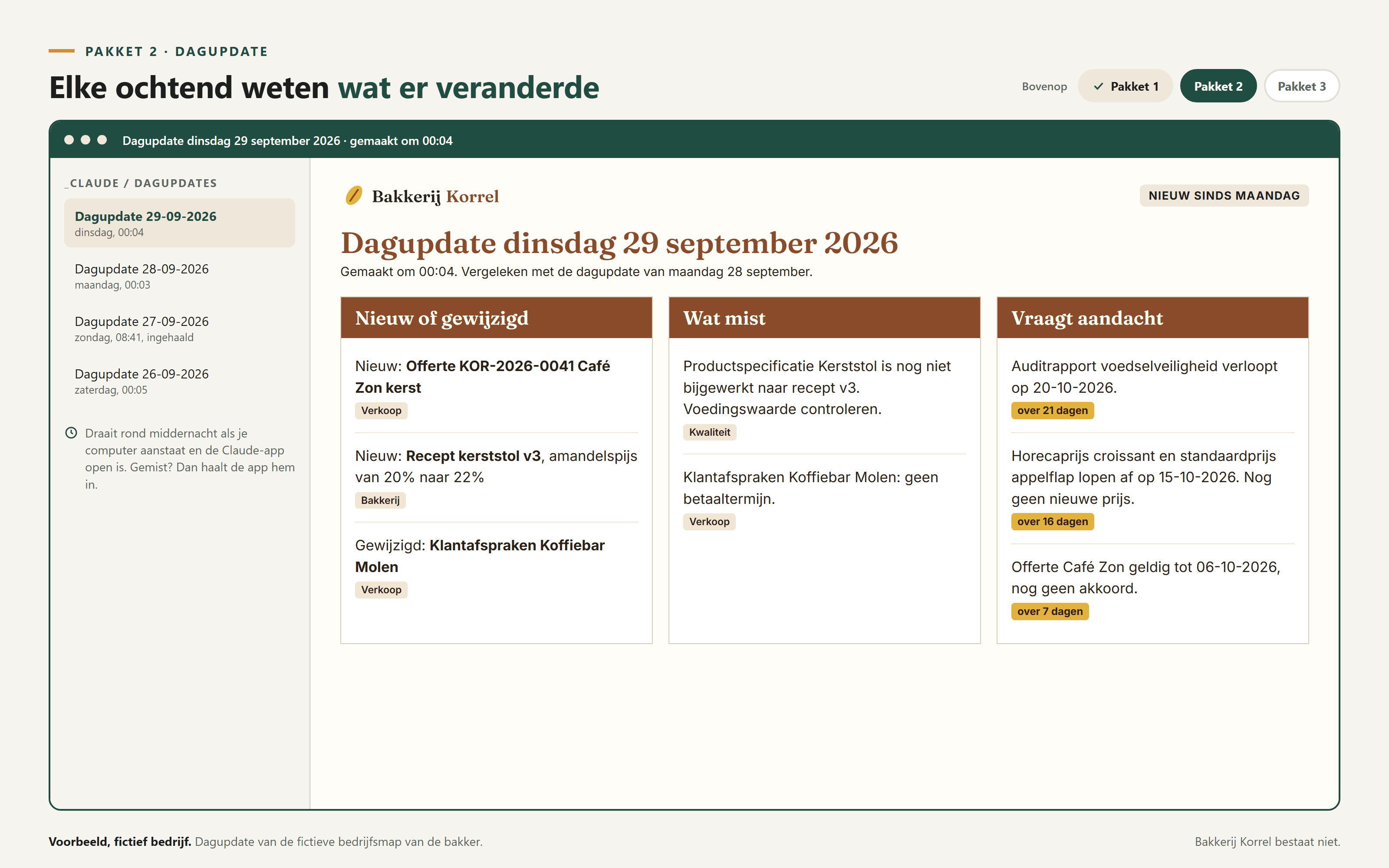
Task: Click the Verkoop tag under geen betaaltermijn
Action: (709, 521)
